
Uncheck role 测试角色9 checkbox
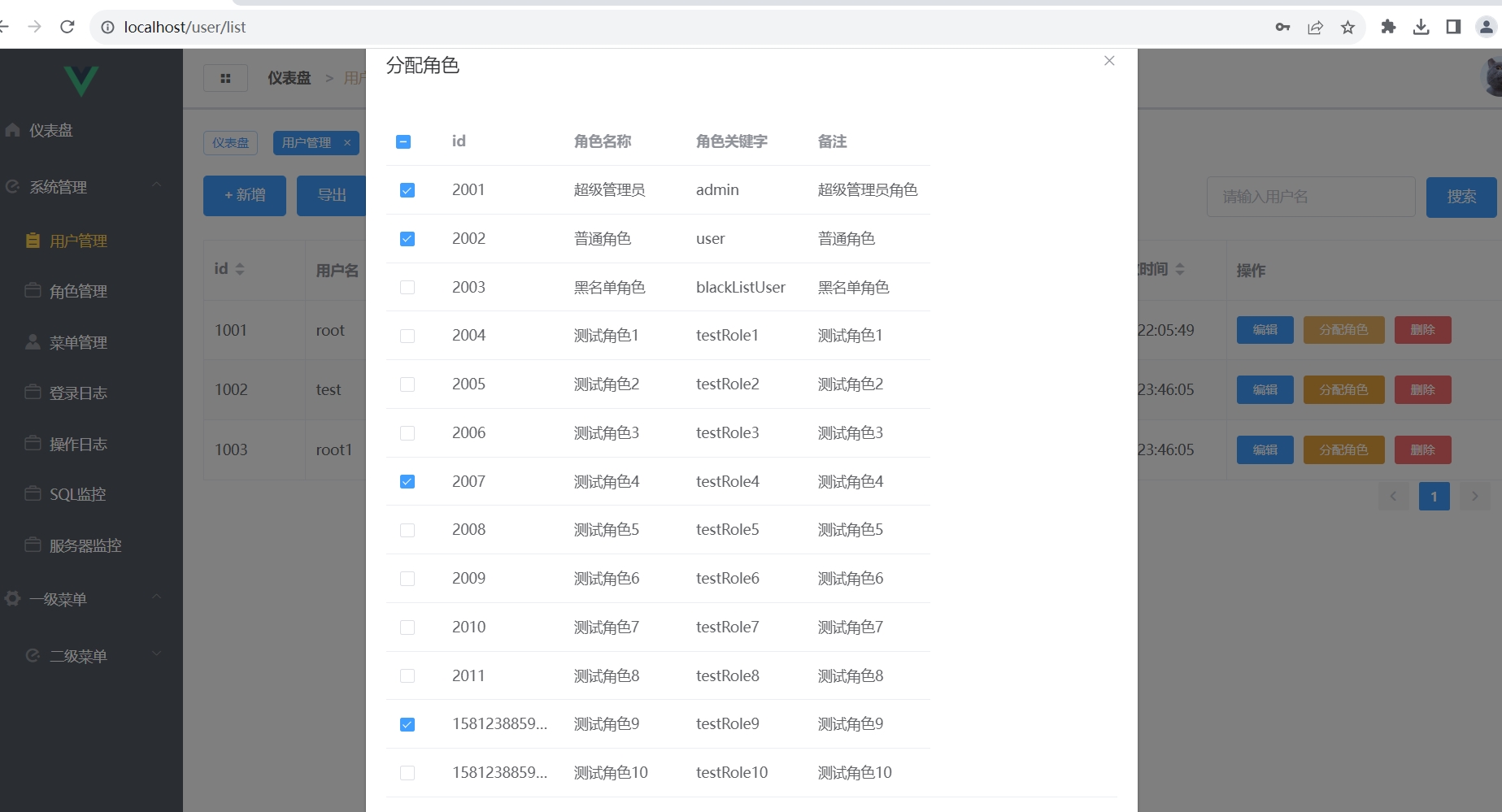pyautogui.click(x=407, y=724)
